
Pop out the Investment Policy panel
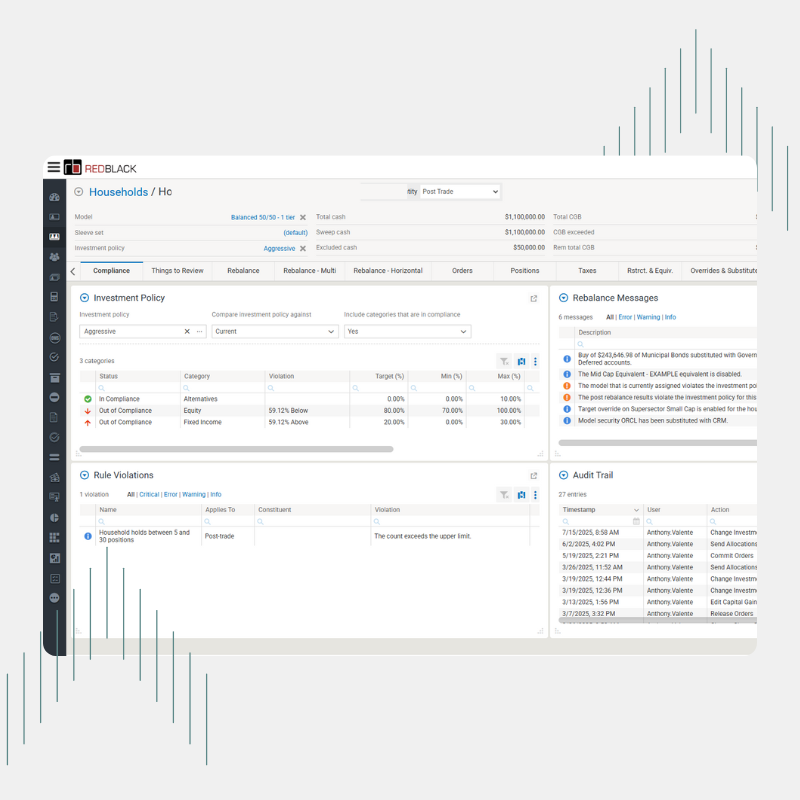pyautogui.click(x=534, y=298)
